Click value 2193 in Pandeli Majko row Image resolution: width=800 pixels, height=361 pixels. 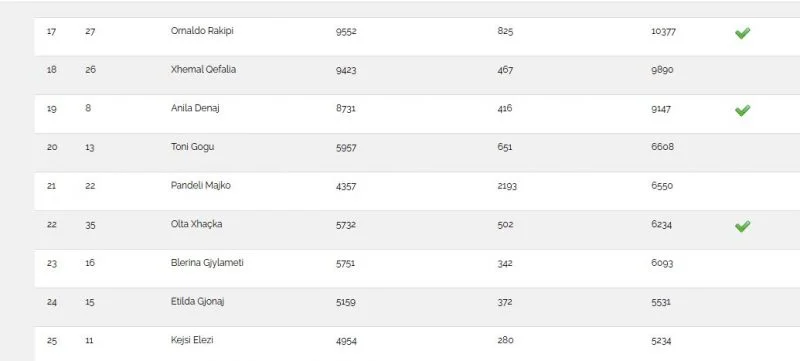[x=507, y=186]
